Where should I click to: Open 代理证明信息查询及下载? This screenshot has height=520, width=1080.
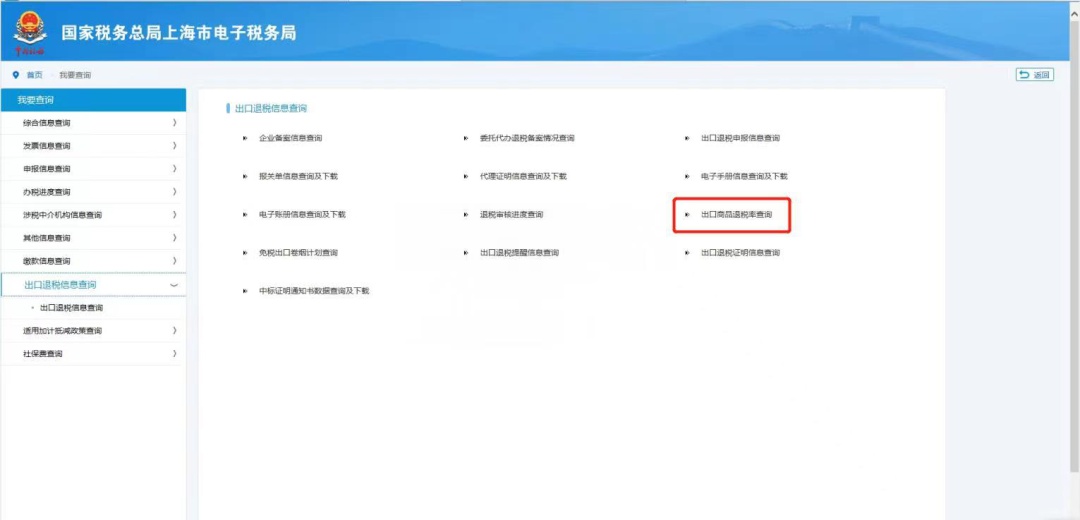(x=523, y=176)
